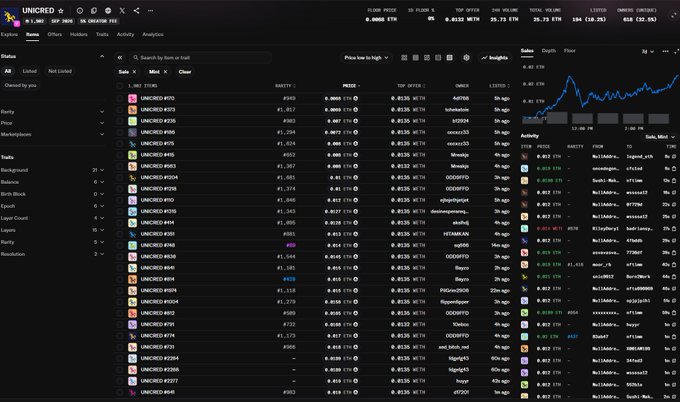
Task: Sort by the Listed column header
Action: pyautogui.click(x=499, y=86)
